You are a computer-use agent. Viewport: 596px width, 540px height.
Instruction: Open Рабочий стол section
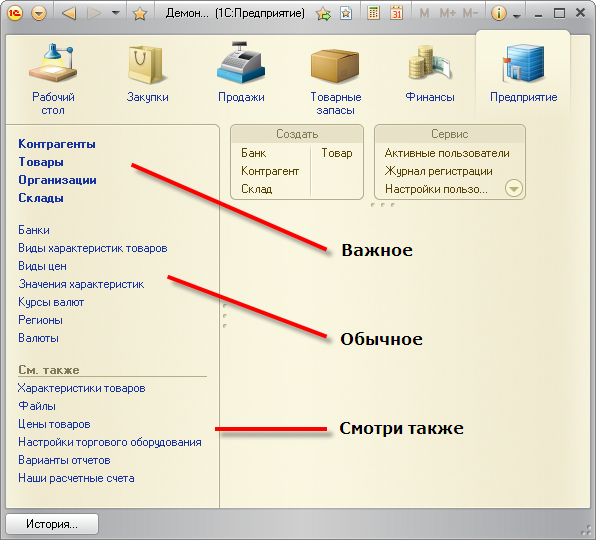pyautogui.click(x=53, y=79)
